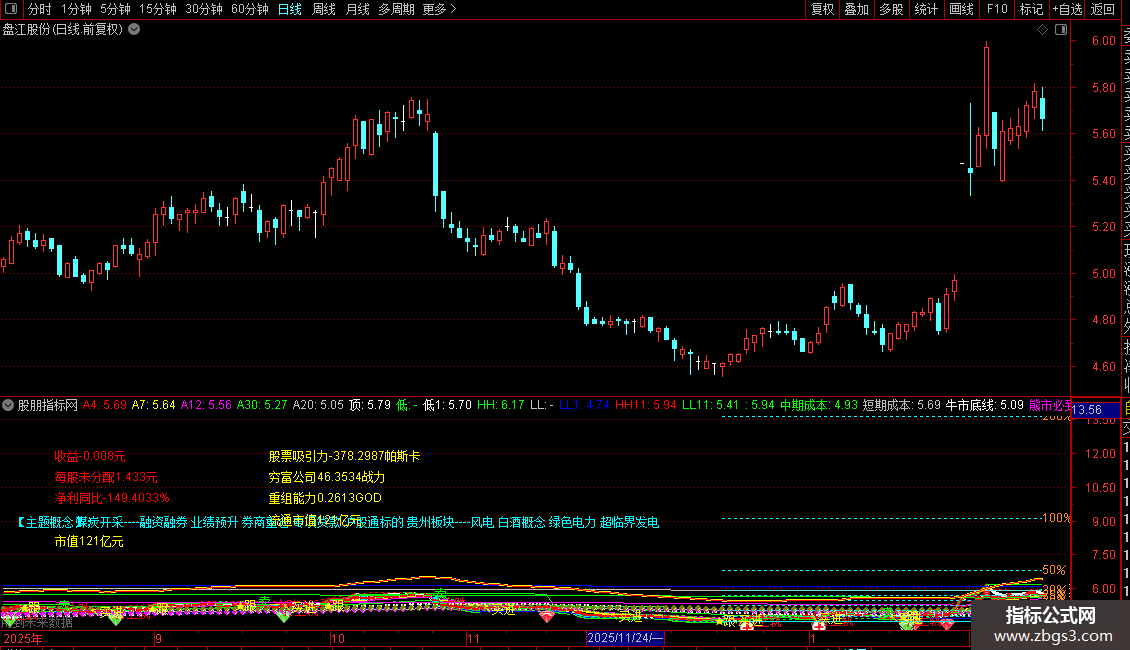Viewport: 1130px width, 650px height.
Task: Click the 返回 back button
Action: (1103, 9)
